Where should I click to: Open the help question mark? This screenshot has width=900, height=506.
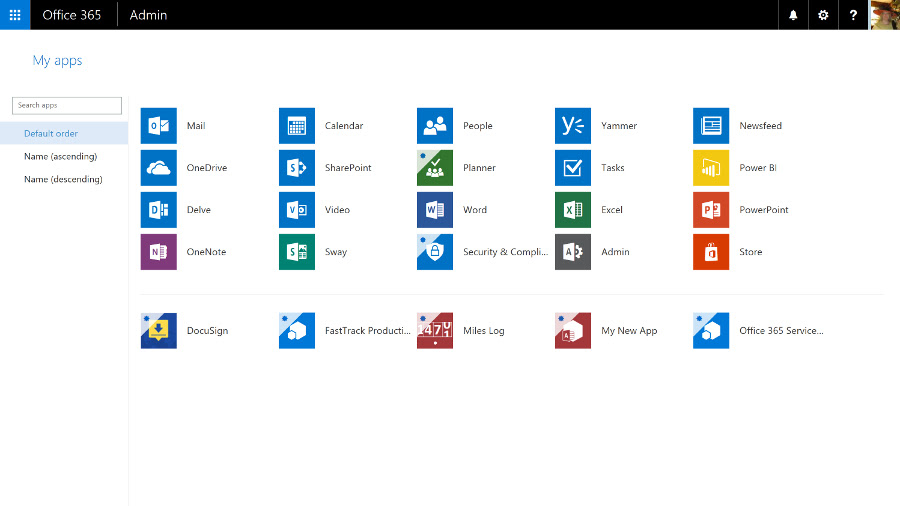(854, 15)
